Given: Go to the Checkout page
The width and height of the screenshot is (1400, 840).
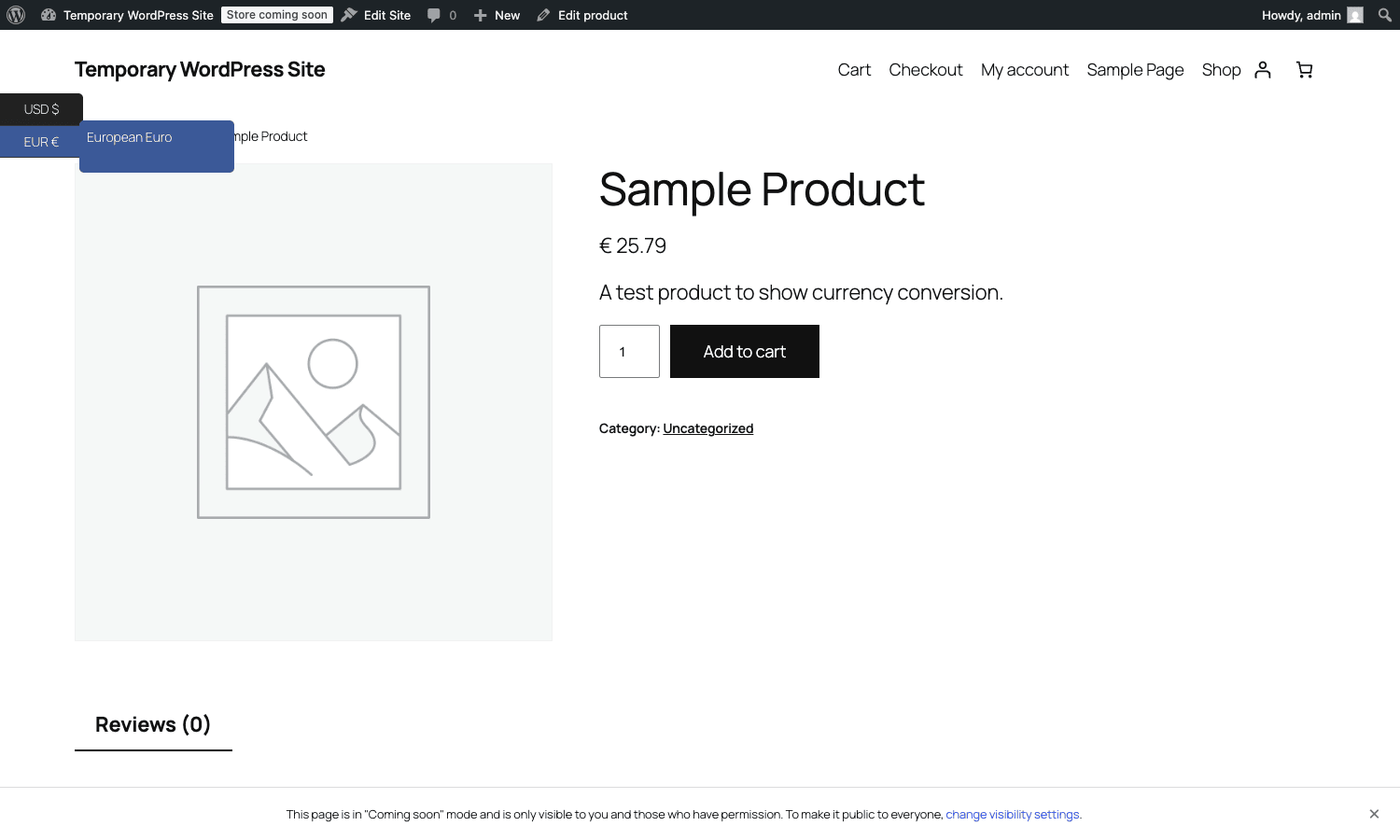Looking at the screenshot, I should point(926,70).
